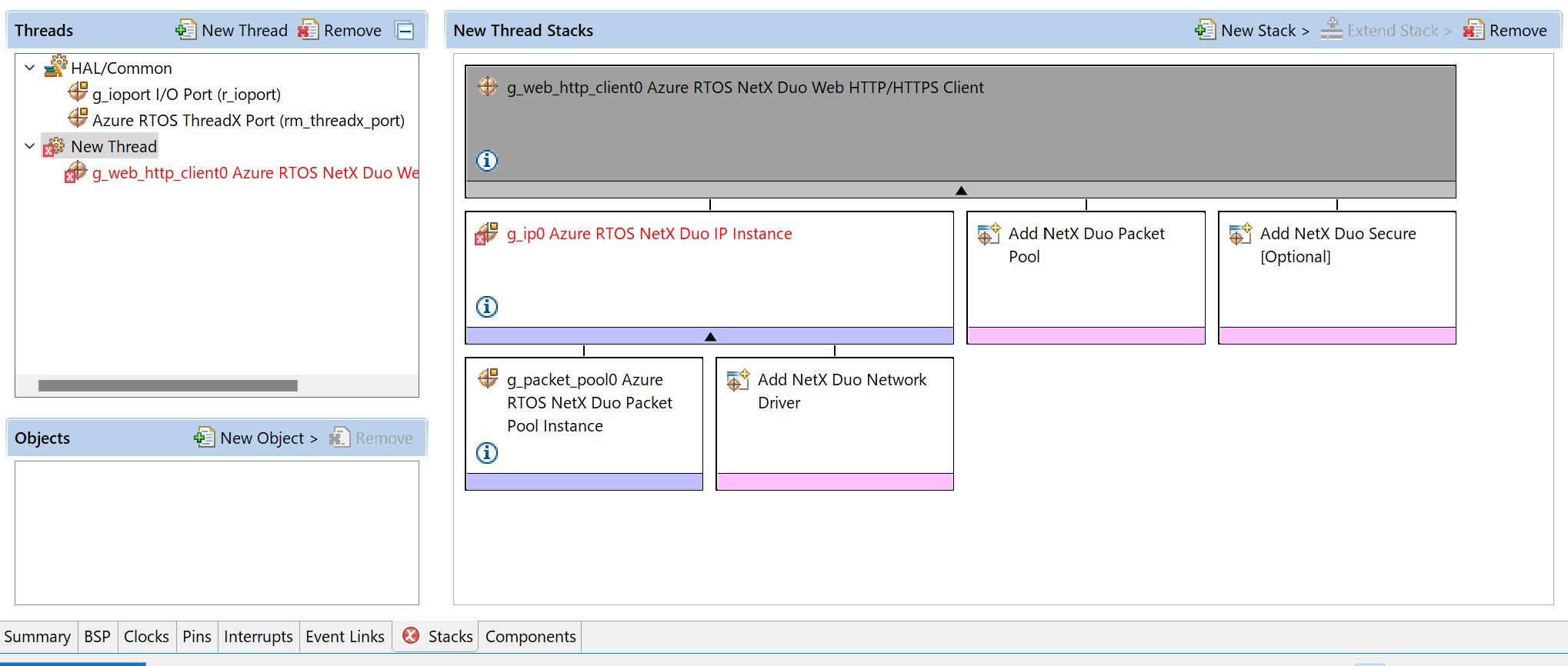Click the disabled Remove label in Objects panel
The height and width of the screenshot is (666, 1568).
384,438
